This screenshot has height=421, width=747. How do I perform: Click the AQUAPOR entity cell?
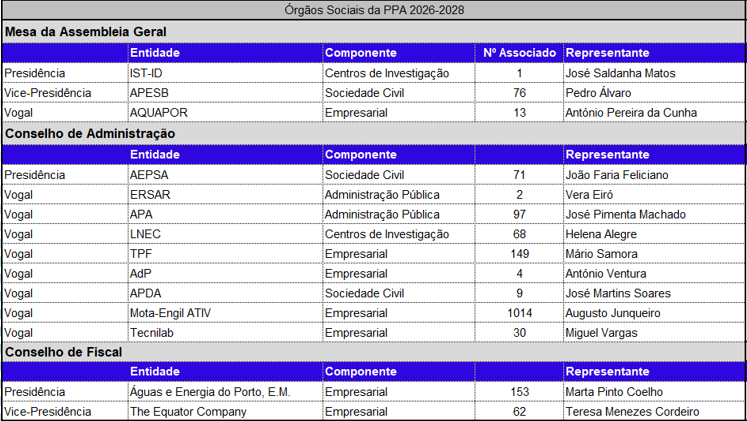pos(158,113)
